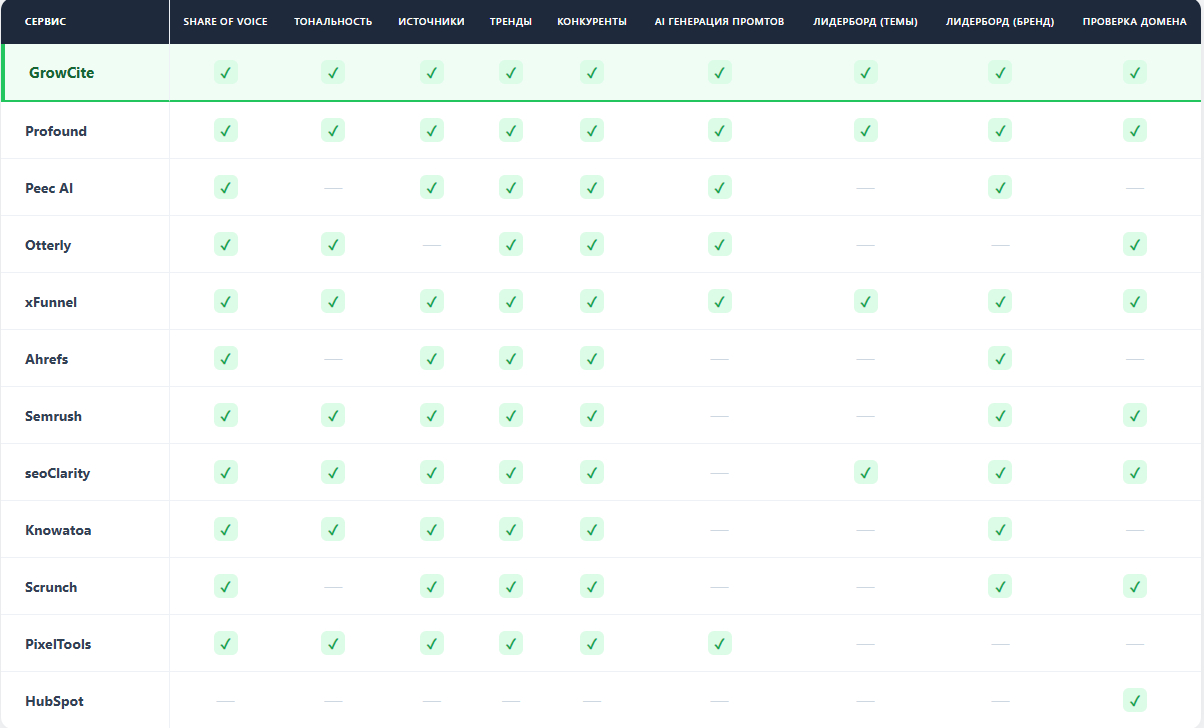Click seoClarity's Лидерборд (Темы) checkmark
The width and height of the screenshot is (1204, 728).
pos(866,472)
